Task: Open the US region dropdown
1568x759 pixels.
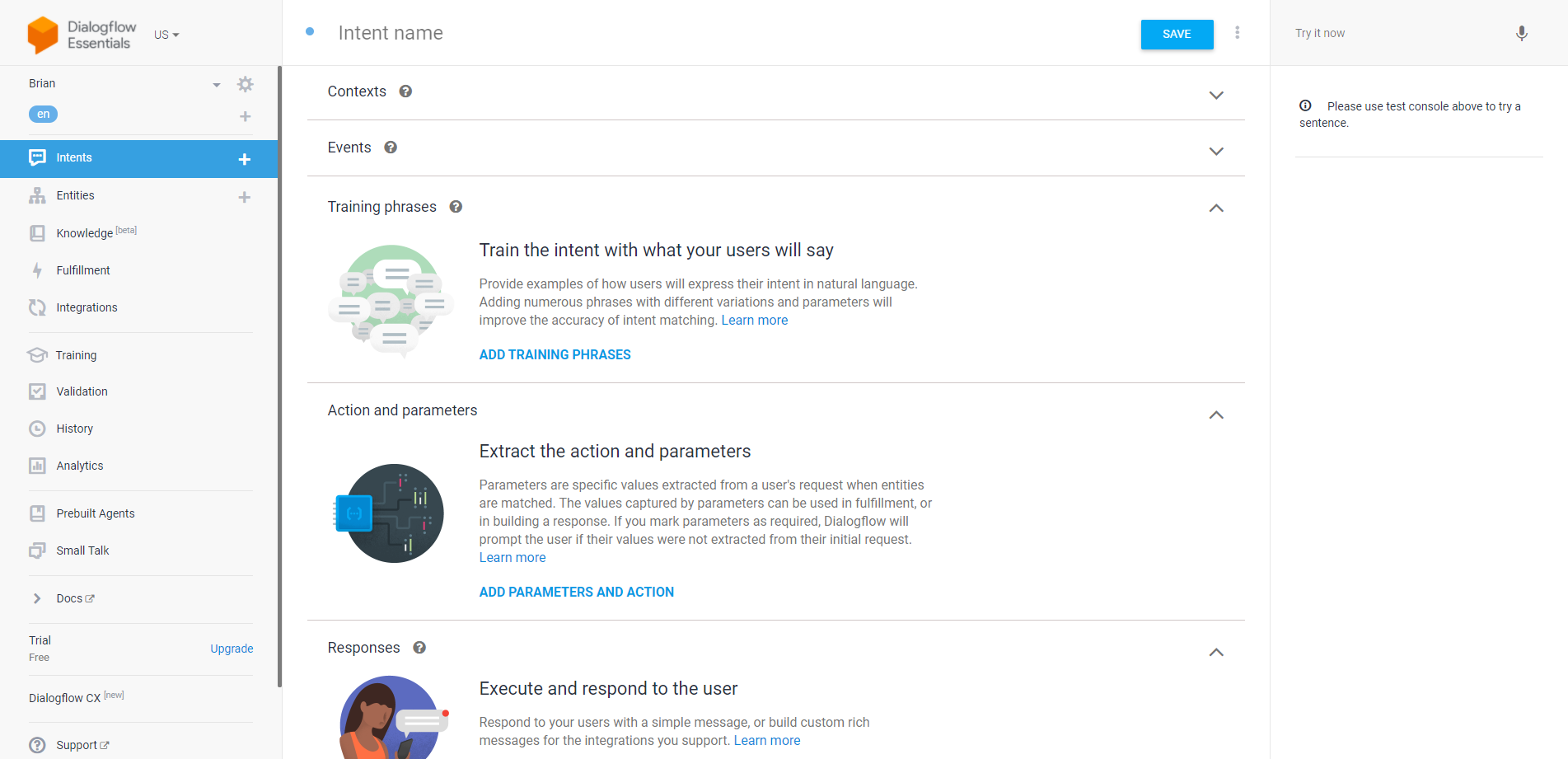Action: coord(166,35)
